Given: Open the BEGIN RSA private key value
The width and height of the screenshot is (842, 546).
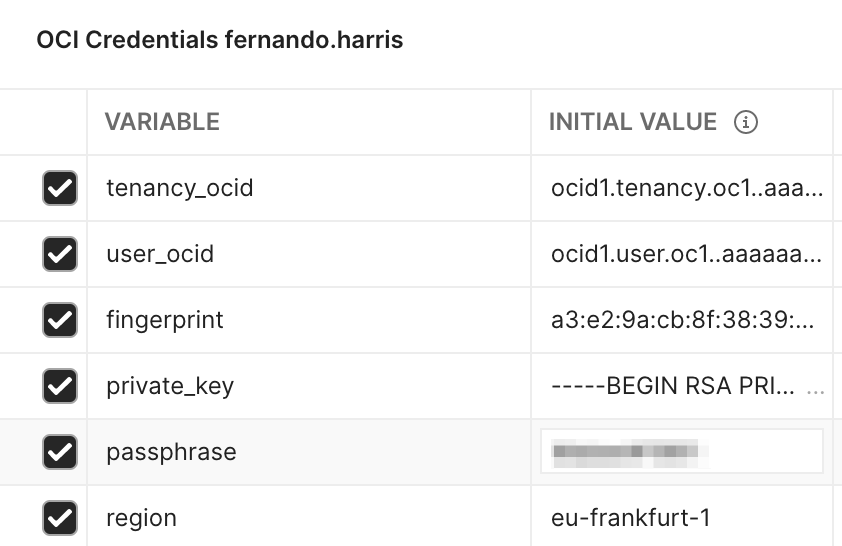Looking at the screenshot, I should coord(674,386).
